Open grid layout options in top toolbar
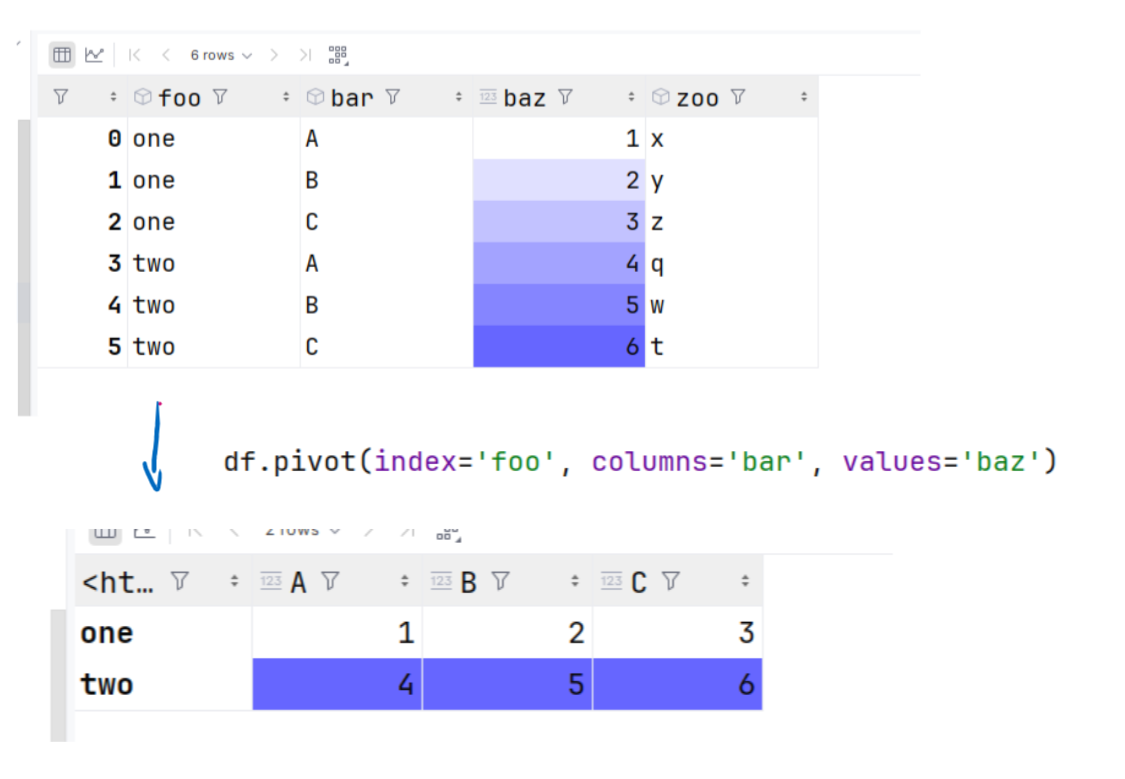 tap(337, 55)
